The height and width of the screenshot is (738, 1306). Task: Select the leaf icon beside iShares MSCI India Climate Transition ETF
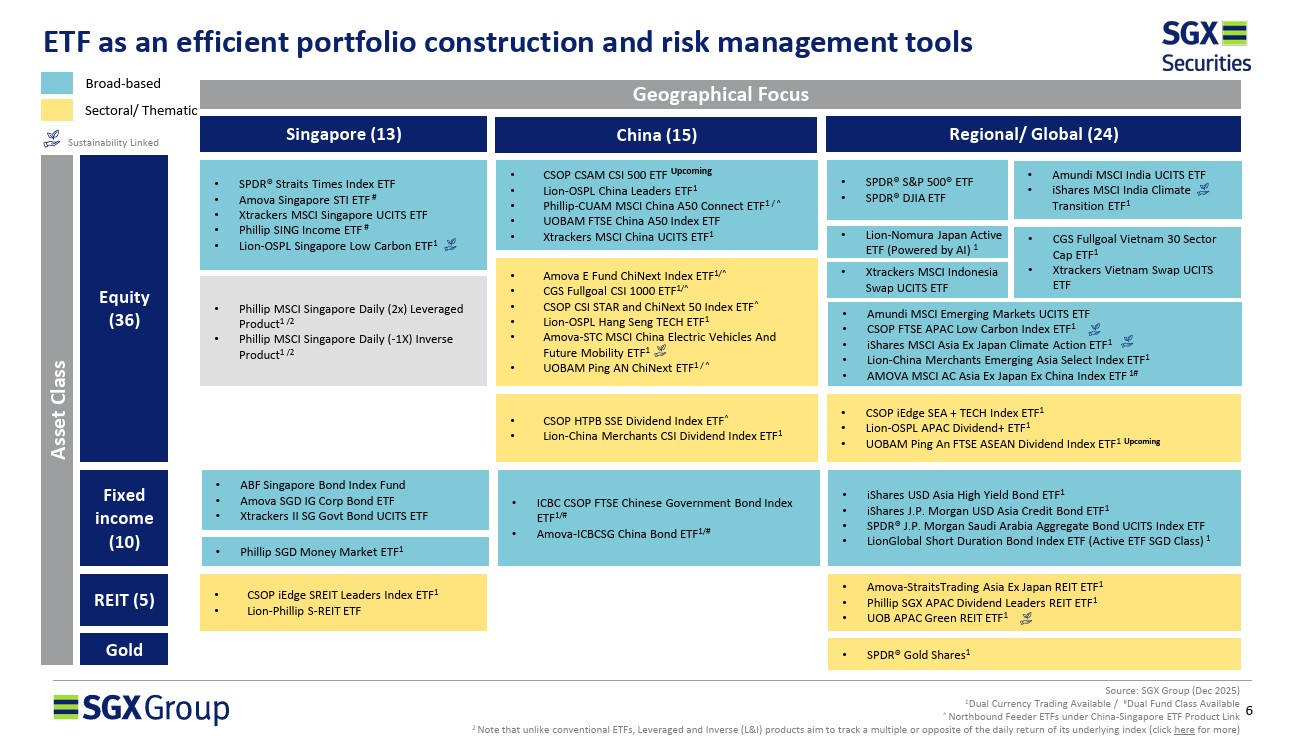pos(1203,189)
